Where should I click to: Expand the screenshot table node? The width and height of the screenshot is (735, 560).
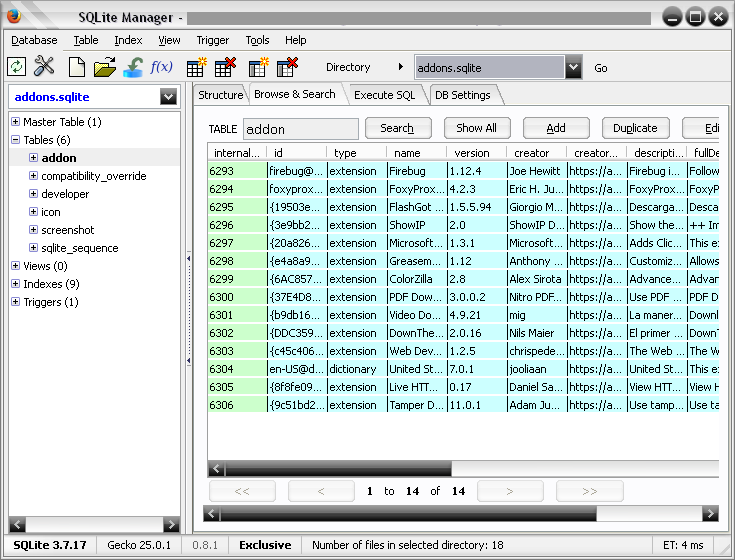[x=33, y=230]
